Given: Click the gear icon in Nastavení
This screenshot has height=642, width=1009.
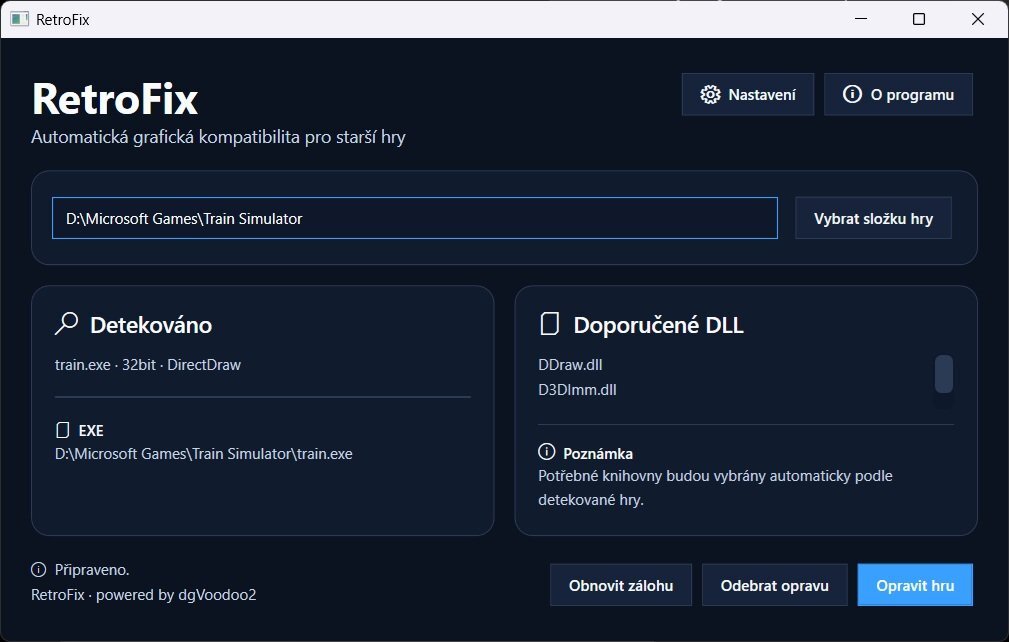Looking at the screenshot, I should tap(710, 95).
